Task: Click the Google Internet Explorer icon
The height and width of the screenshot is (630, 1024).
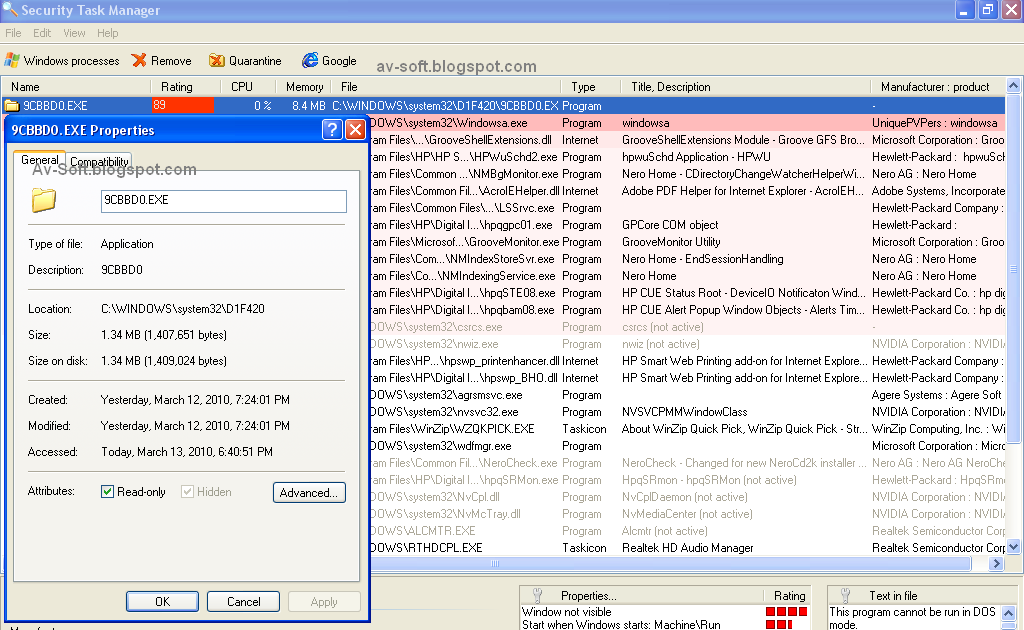Action: [310, 60]
